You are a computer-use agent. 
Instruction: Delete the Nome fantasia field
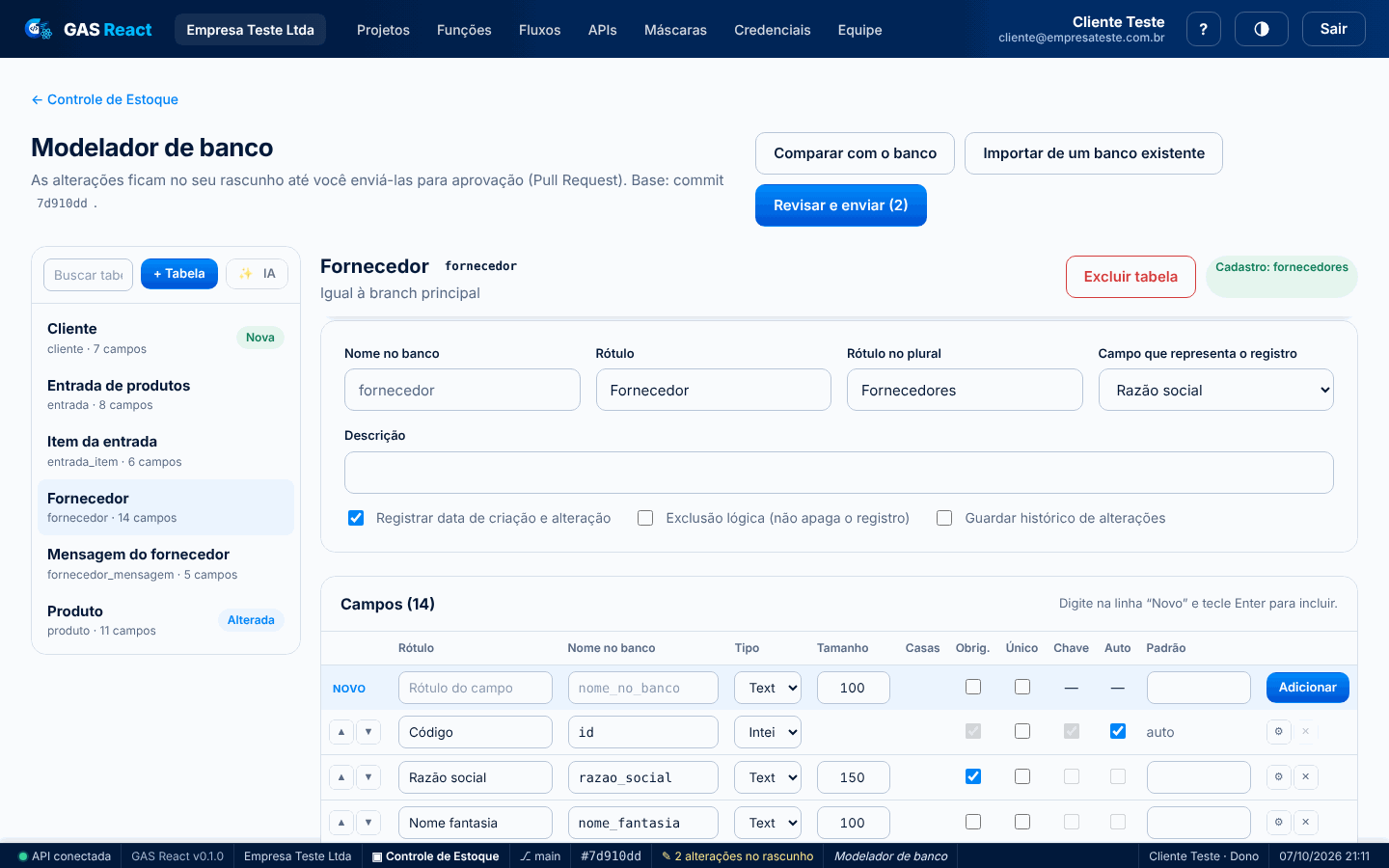(1306, 823)
